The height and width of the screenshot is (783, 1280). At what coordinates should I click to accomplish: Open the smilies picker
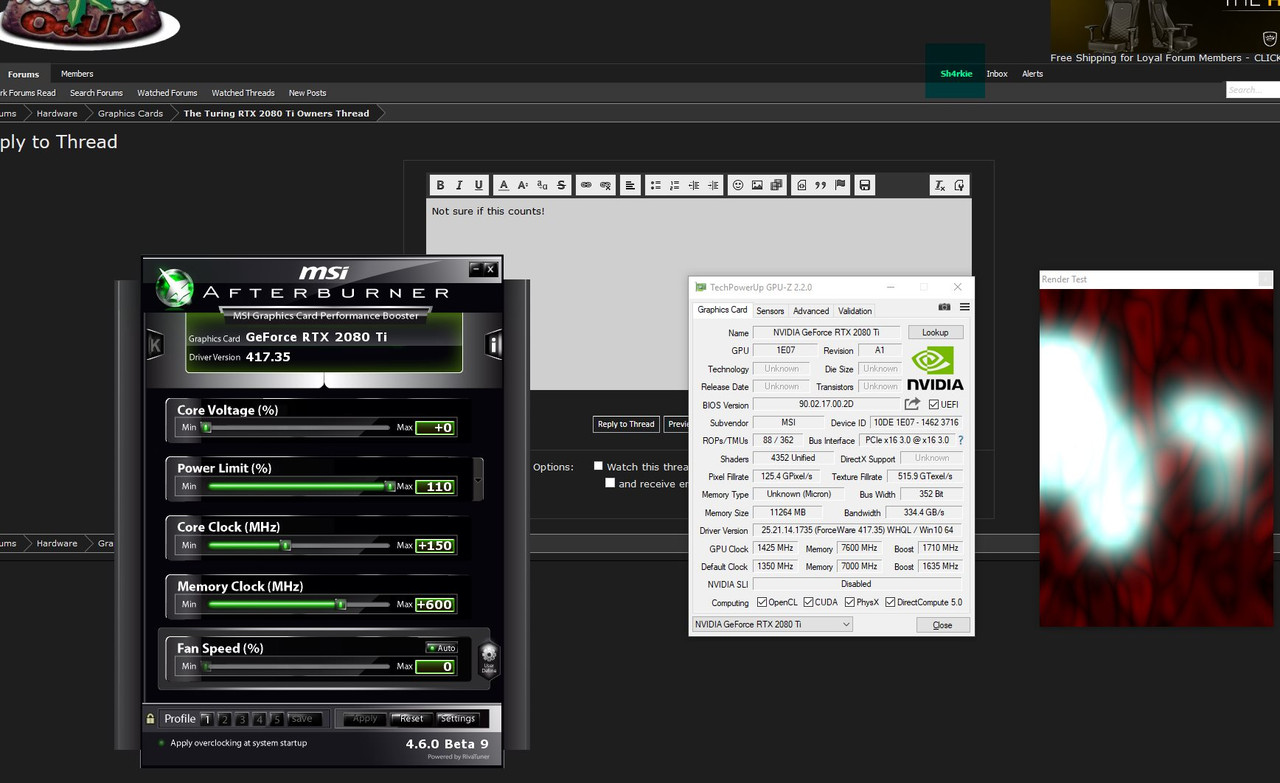point(738,185)
